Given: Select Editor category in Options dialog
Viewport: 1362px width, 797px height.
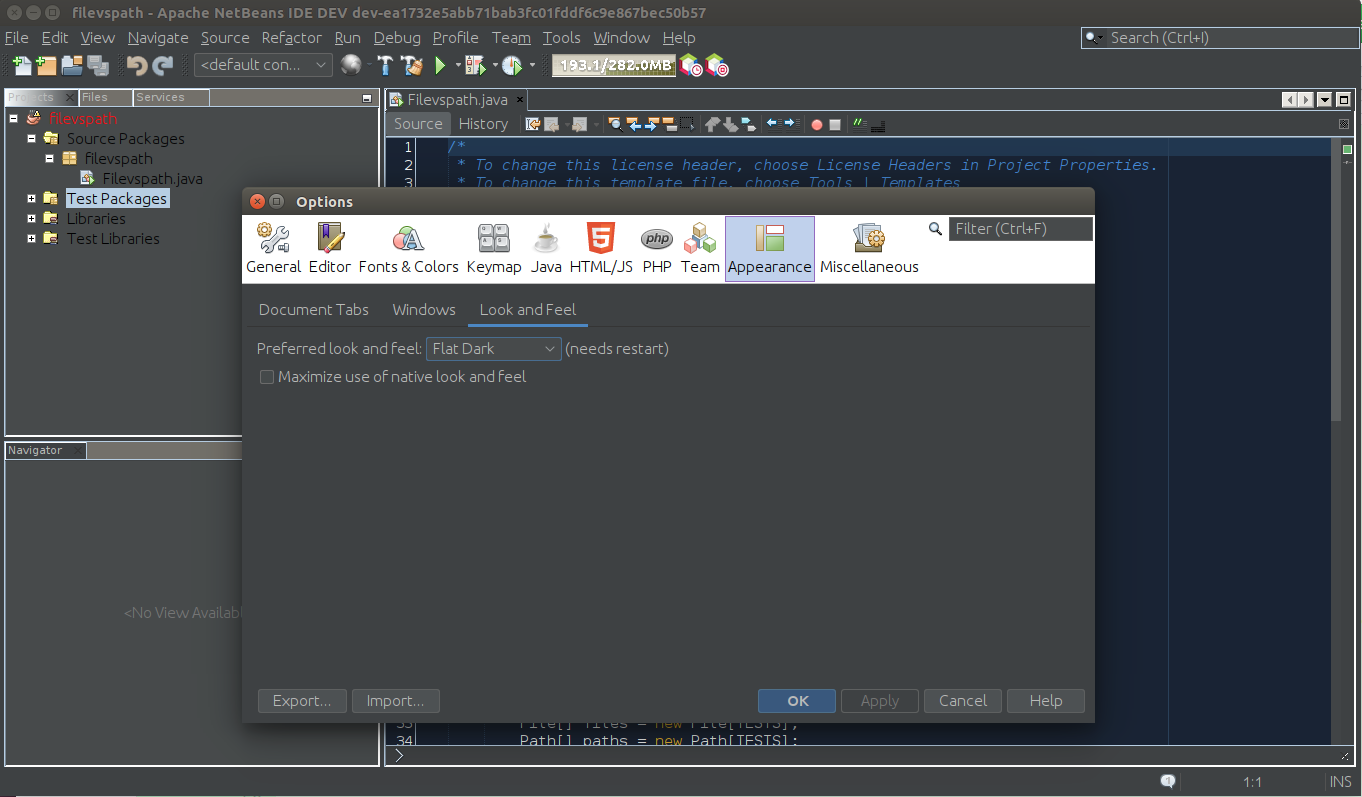Looking at the screenshot, I should tap(329, 249).
